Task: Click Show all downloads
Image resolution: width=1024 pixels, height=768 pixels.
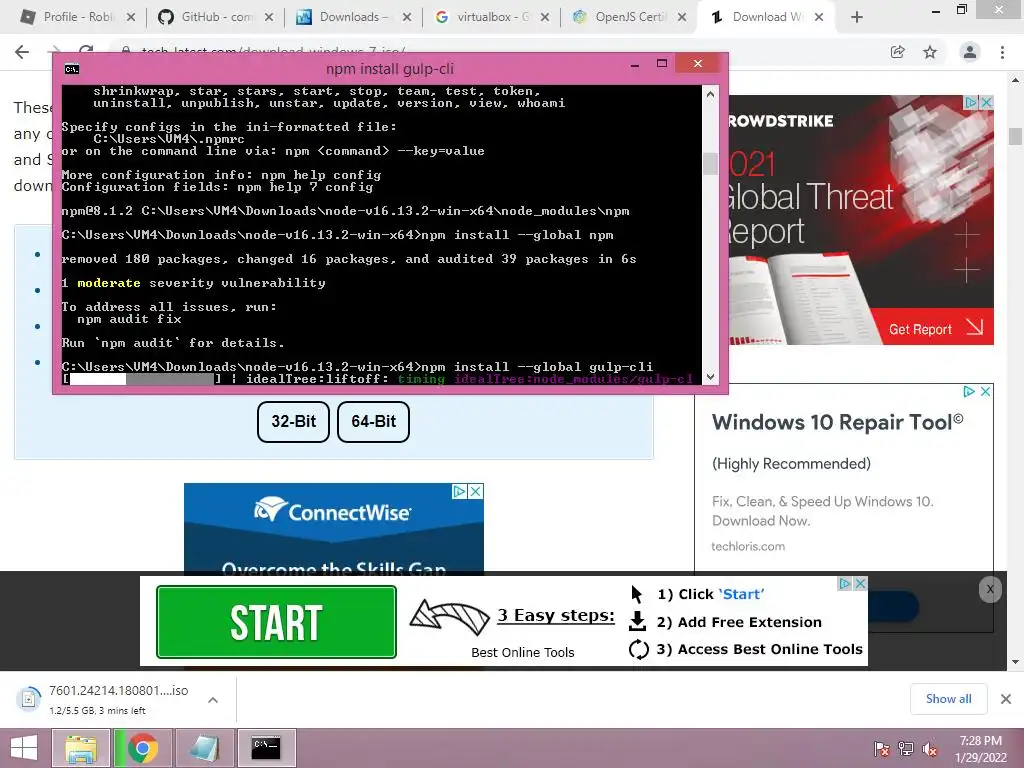Action: click(x=948, y=699)
